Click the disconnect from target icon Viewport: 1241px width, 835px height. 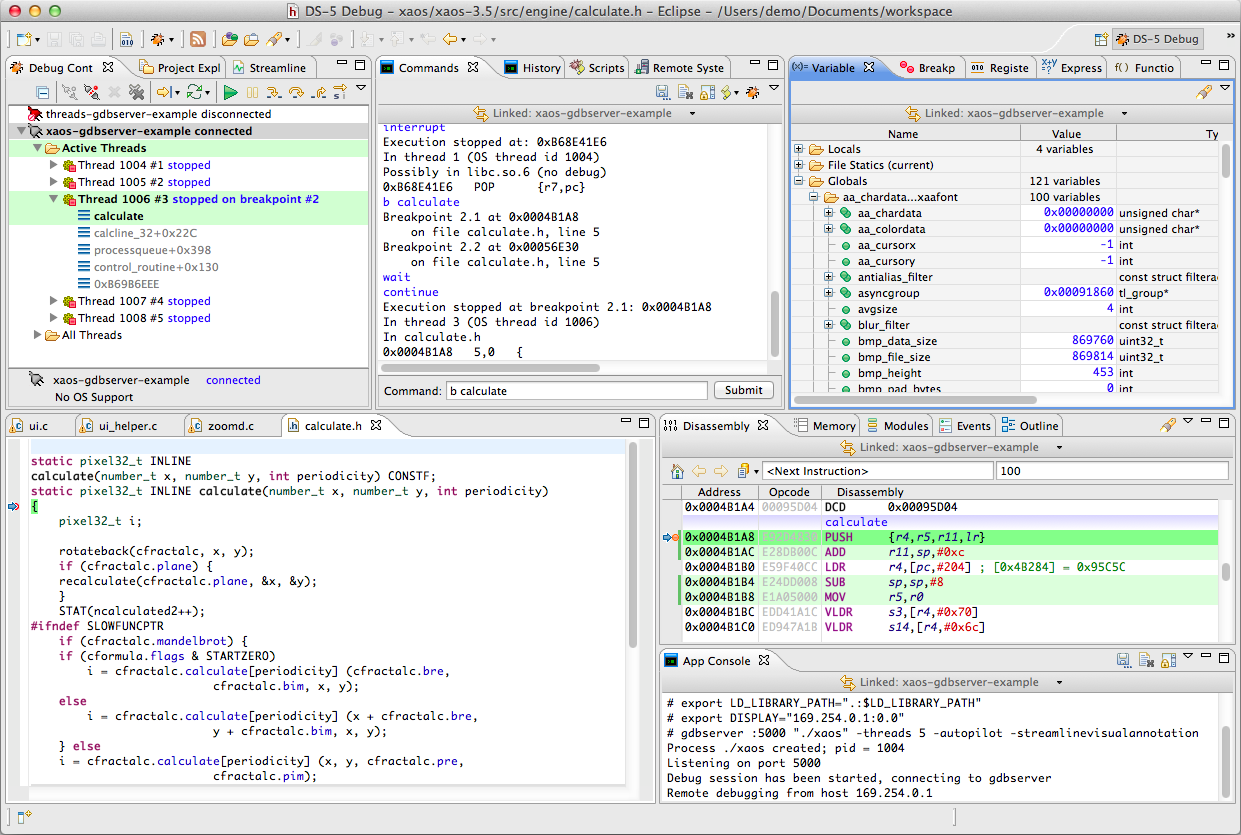pyautogui.click(x=90, y=90)
